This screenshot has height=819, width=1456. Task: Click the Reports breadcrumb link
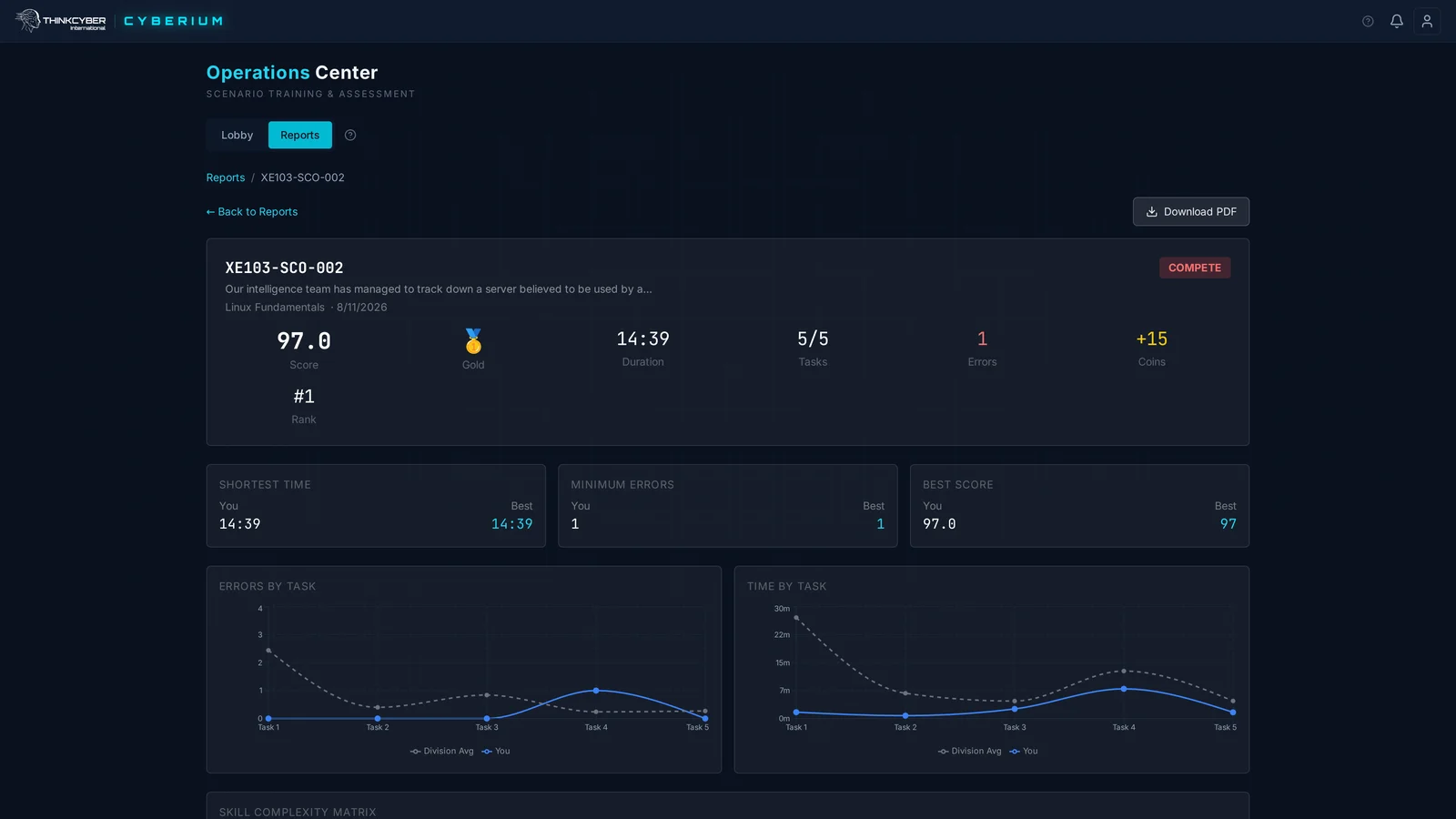click(x=226, y=177)
